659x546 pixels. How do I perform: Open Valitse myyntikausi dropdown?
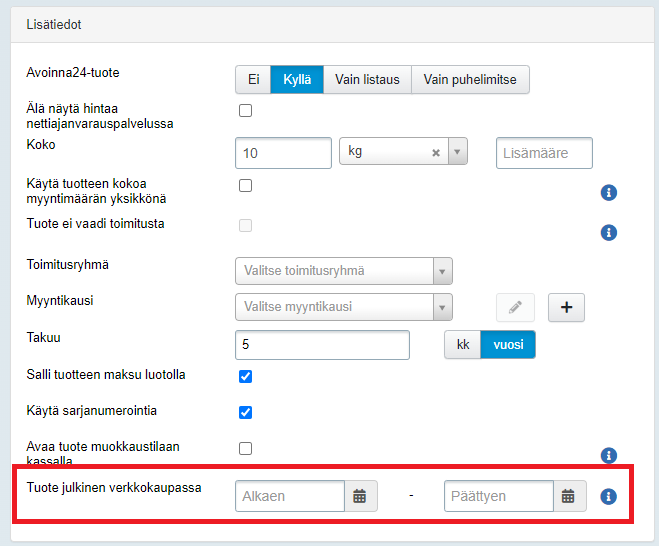[344, 307]
